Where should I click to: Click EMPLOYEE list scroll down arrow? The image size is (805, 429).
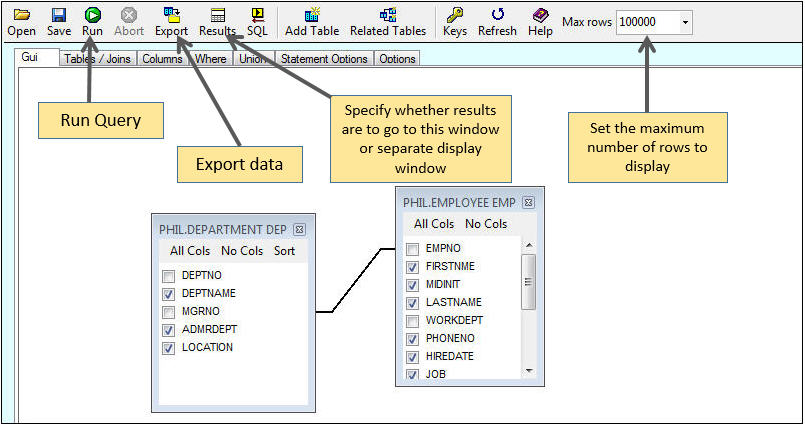point(529,371)
